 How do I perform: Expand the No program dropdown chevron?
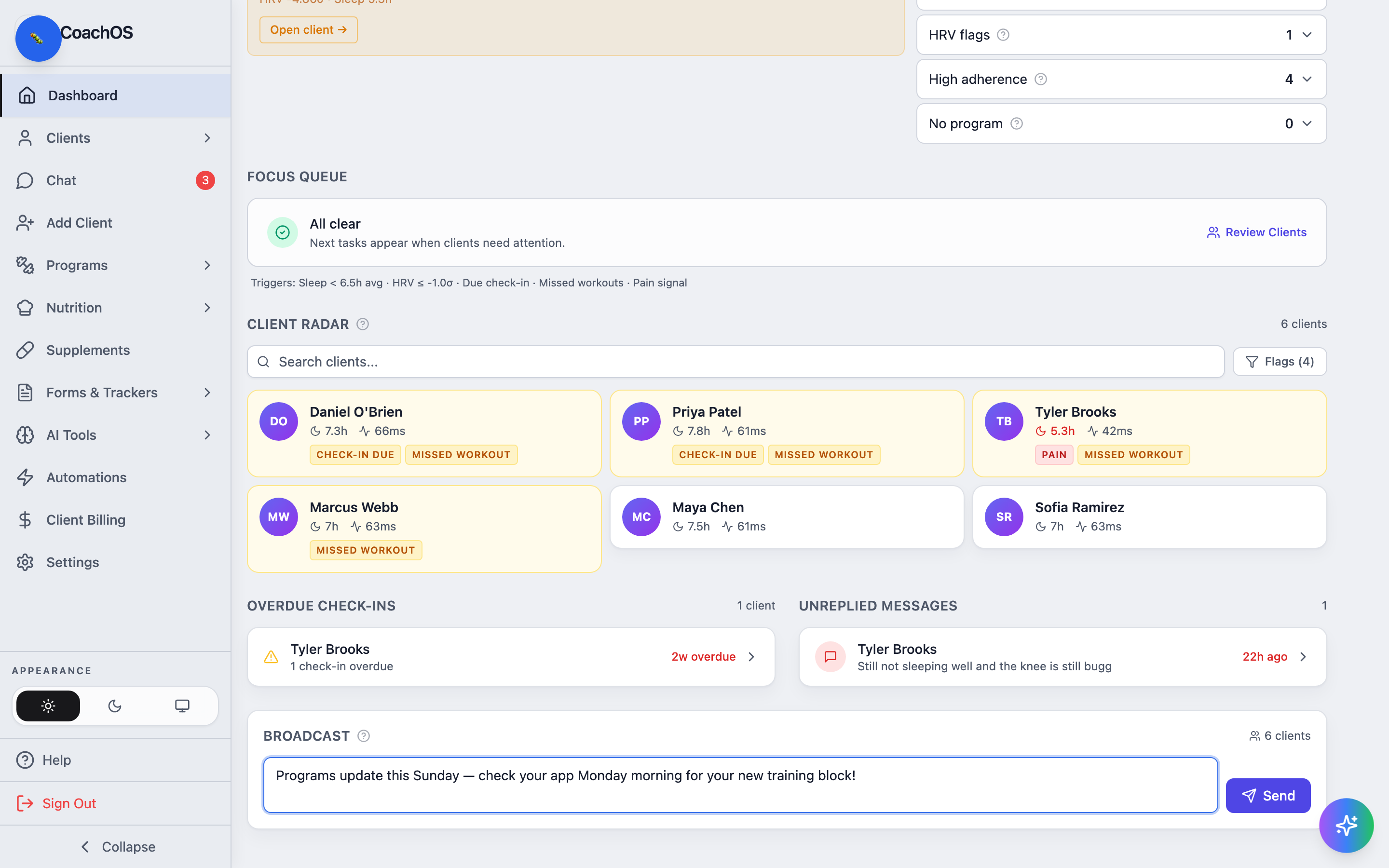[1307, 123]
